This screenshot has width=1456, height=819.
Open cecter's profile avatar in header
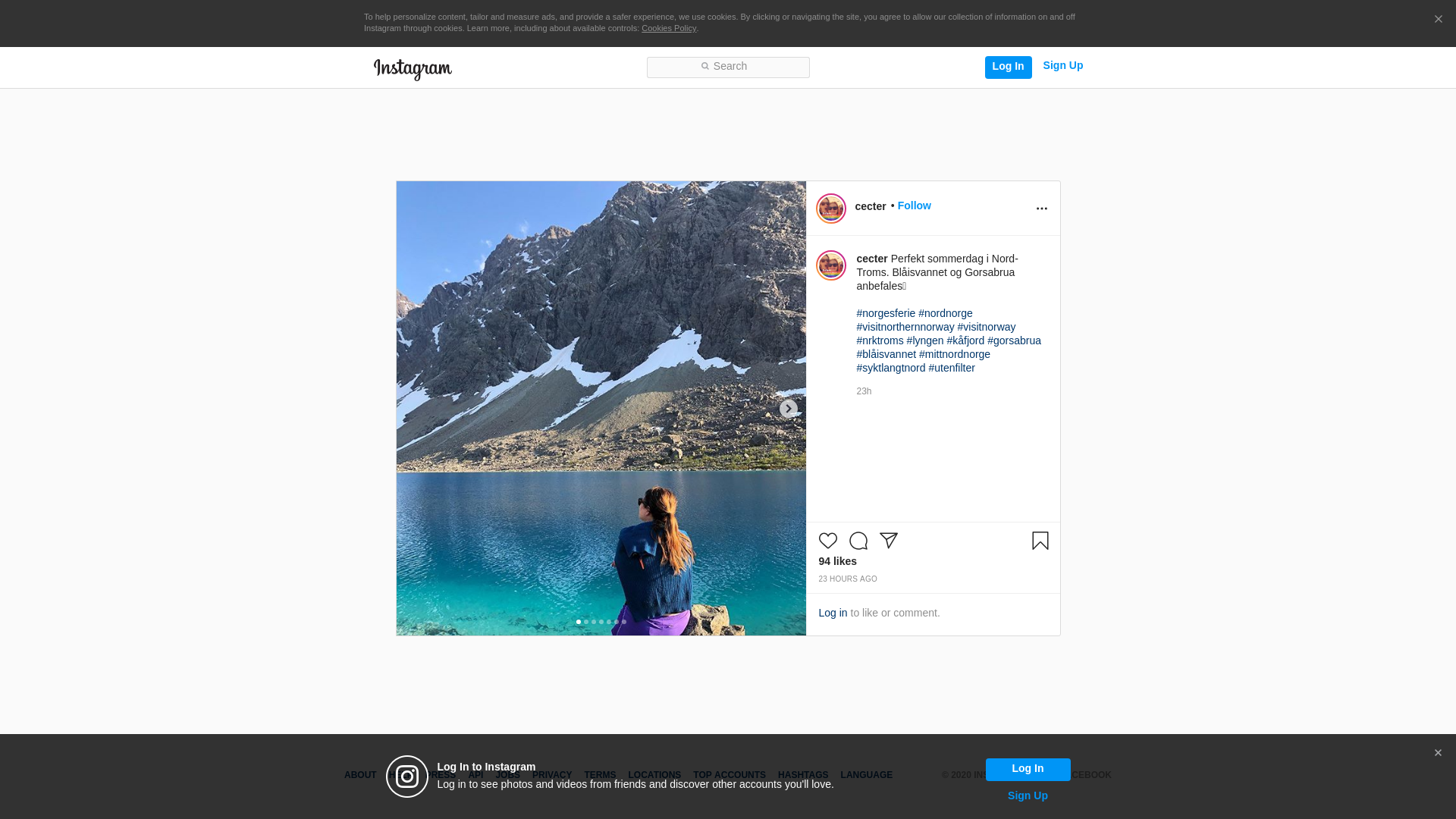pyautogui.click(x=830, y=209)
